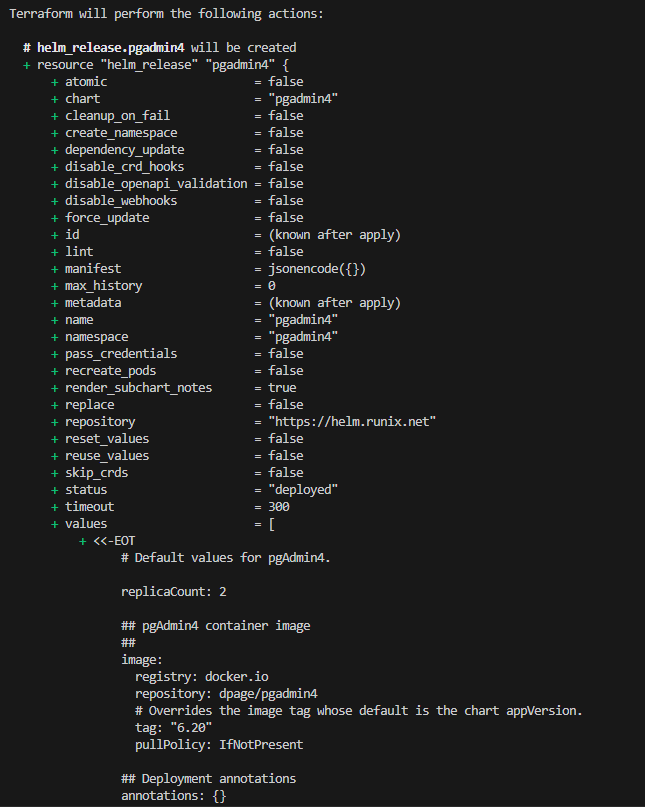Click the timeout value 300
The image size is (645, 807).
(279, 507)
